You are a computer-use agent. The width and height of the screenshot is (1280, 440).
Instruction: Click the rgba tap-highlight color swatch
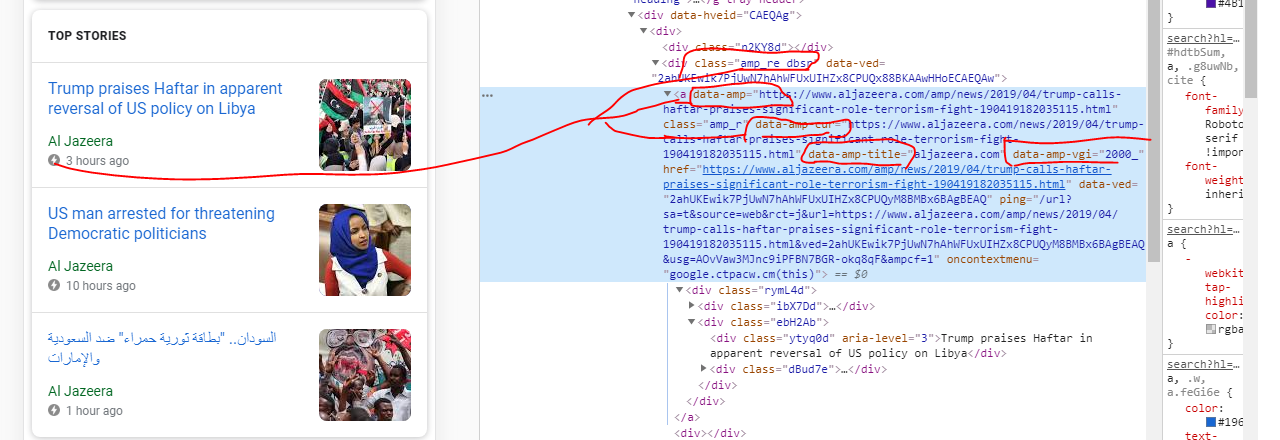point(1210,328)
